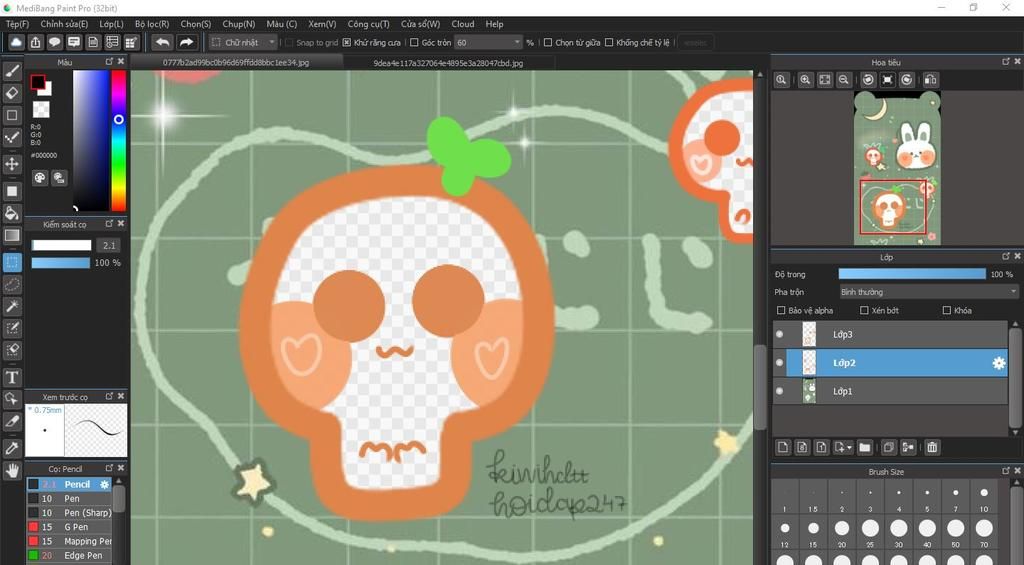The image size is (1024, 565).
Task: Select the Move tool
Action: [12, 163]
